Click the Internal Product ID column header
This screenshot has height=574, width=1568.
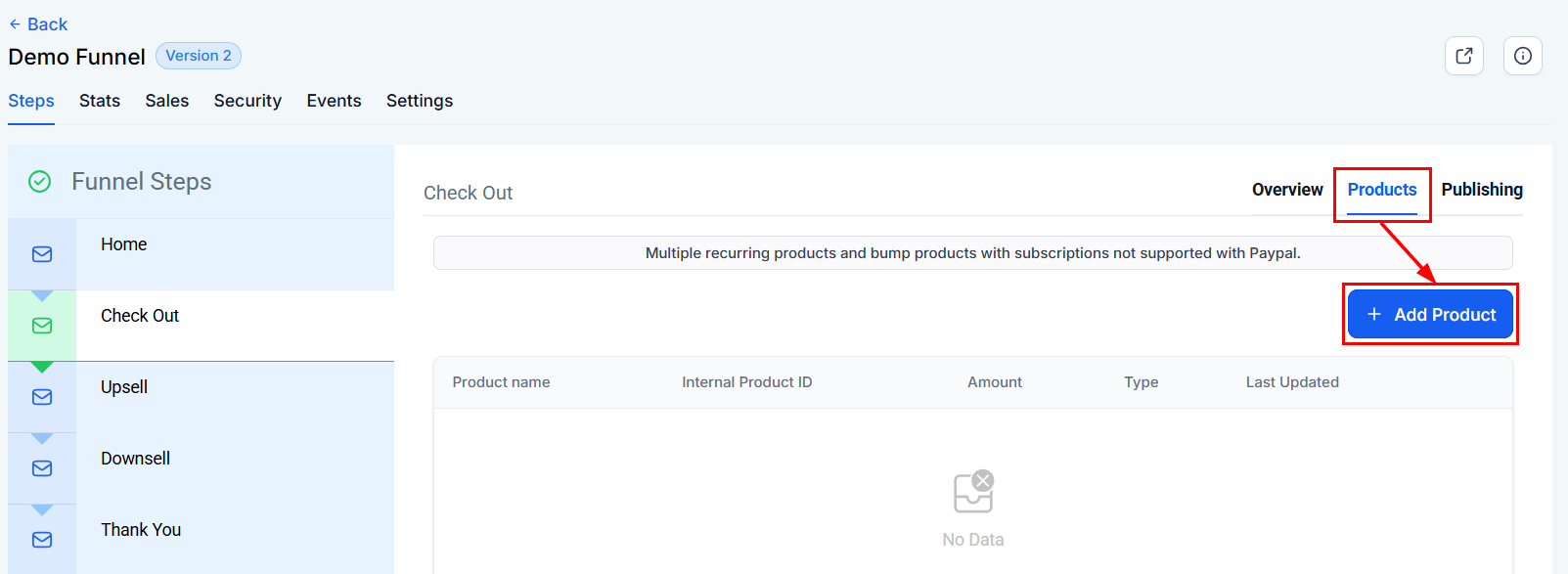(x=747, y=382)
